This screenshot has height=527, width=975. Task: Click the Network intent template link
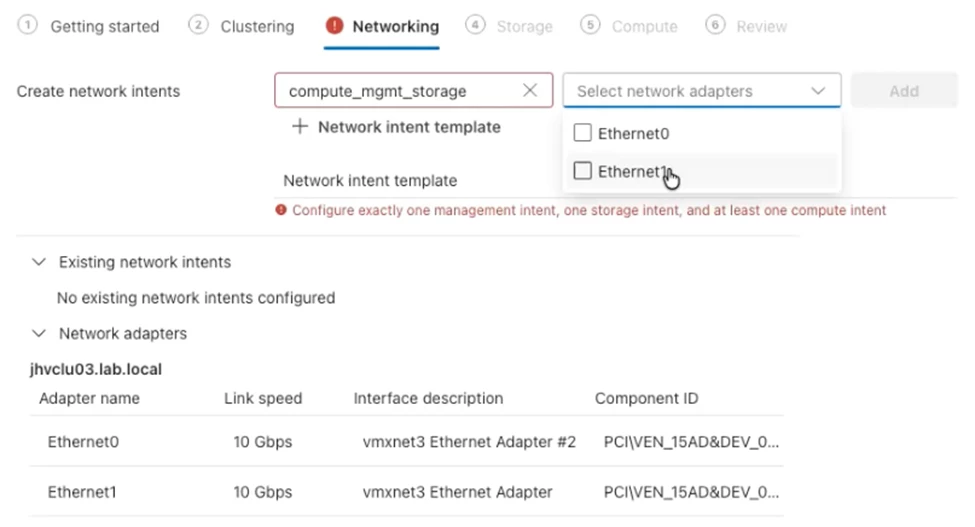[408, 127]
